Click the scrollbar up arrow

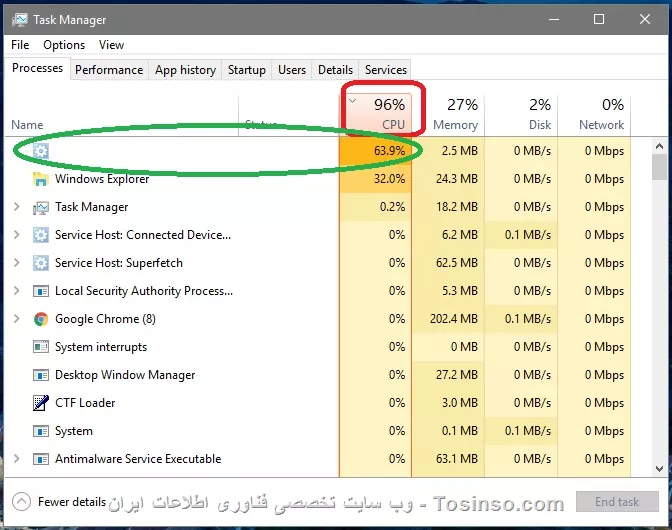click(660, 147)
